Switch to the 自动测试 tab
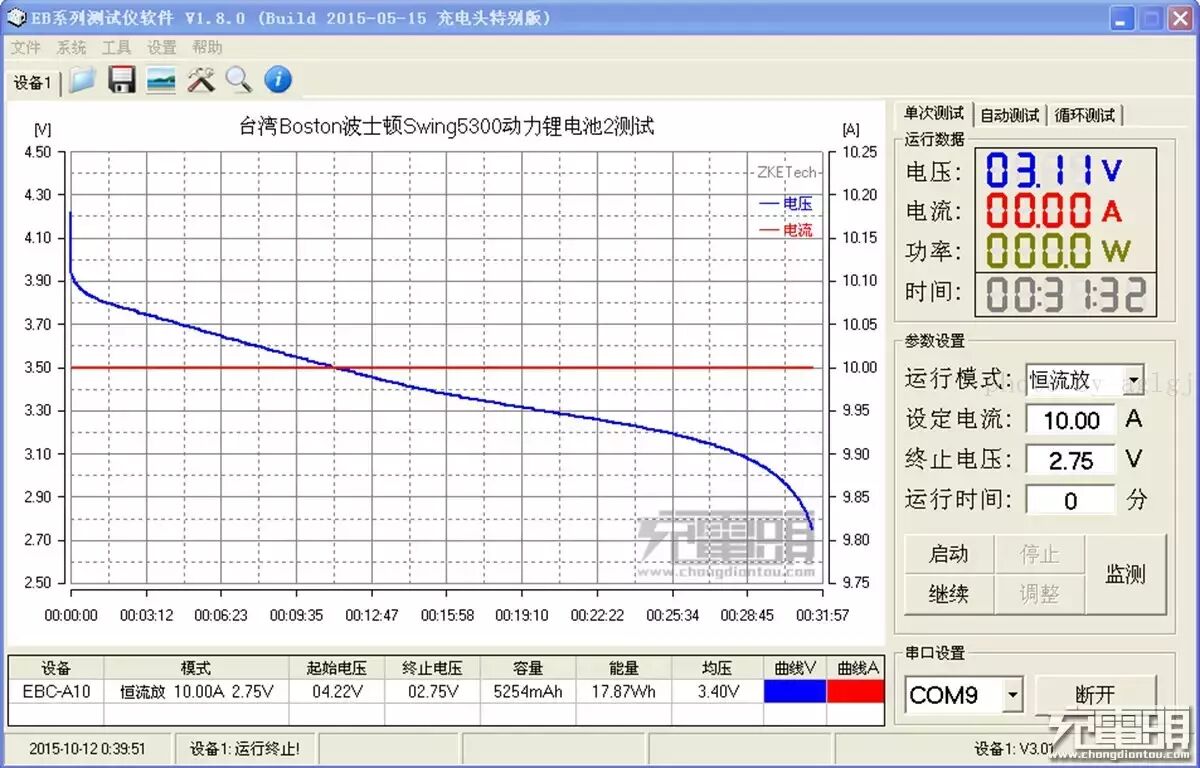Screen dimensions: 1200x768 coord(1010,115)
